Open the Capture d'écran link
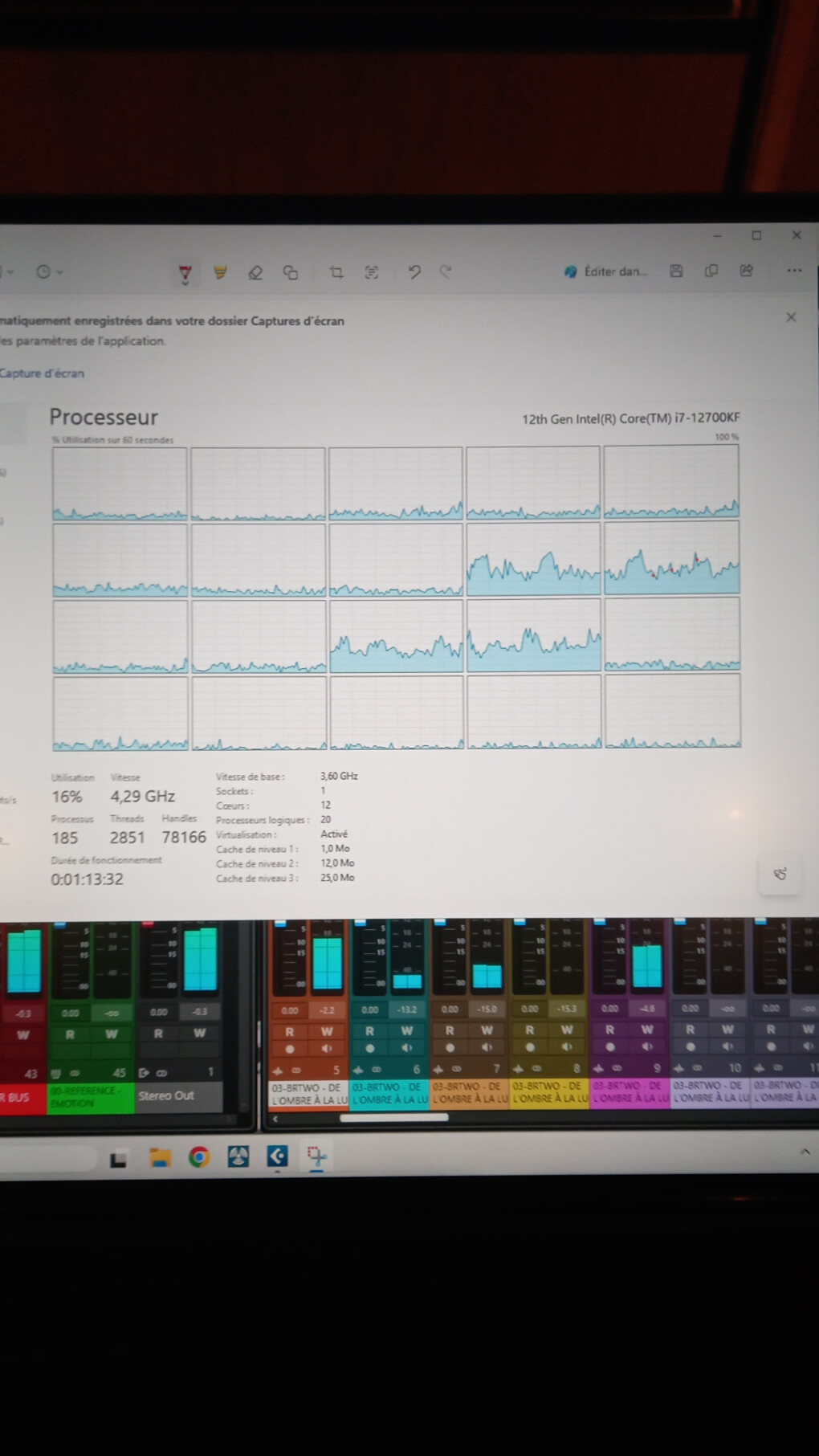This screenshot has height=1456, width=819. 42,373
